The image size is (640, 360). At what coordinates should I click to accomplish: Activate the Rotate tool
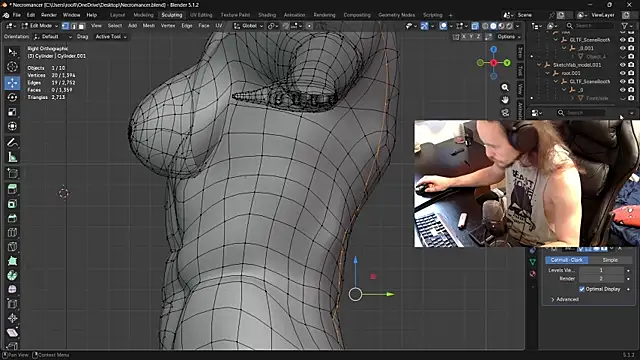pyautogui.click(x=12, y=97)
